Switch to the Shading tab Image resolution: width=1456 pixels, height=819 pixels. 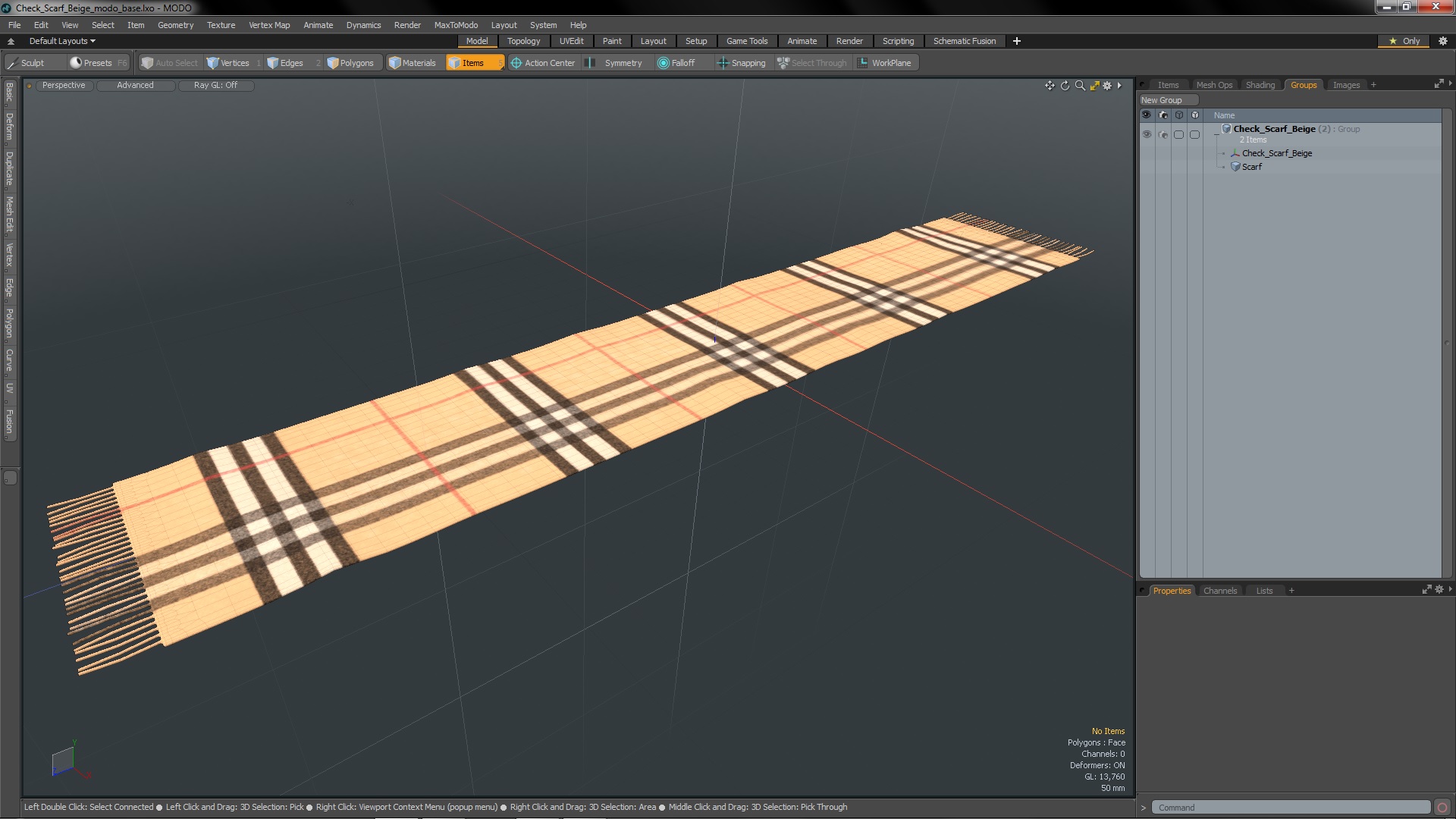[1260, 85]
